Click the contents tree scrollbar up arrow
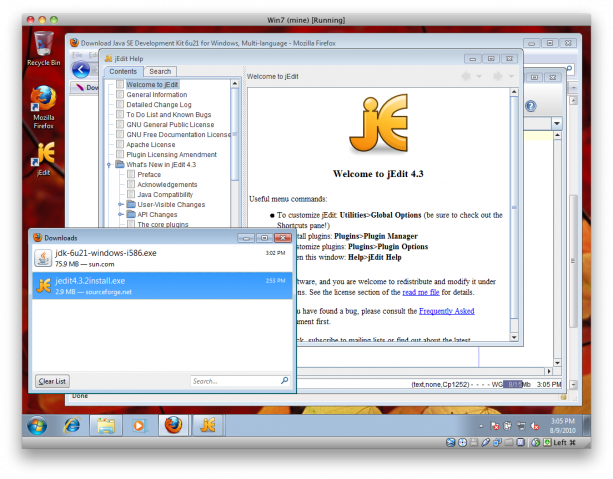613x479 pixels. click(x=235, y=84)
